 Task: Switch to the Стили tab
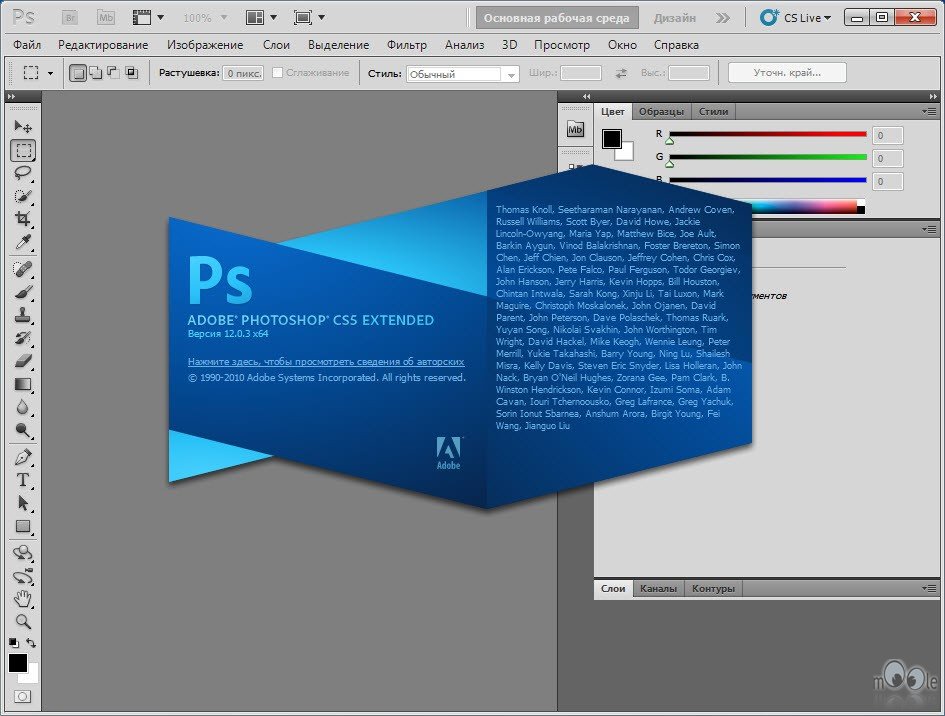point(714,111)
